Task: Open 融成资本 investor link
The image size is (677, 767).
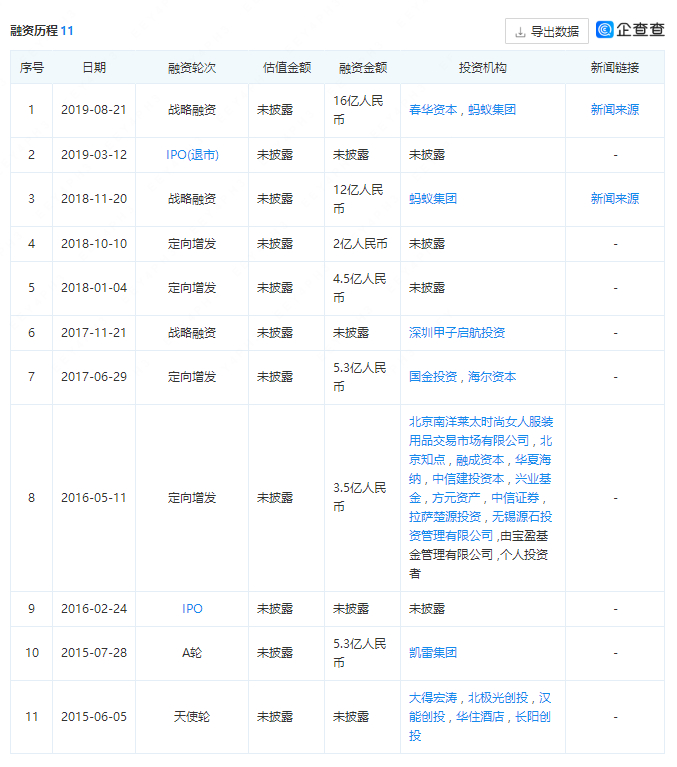Action: pyautogui.click(x=480, y=460)
